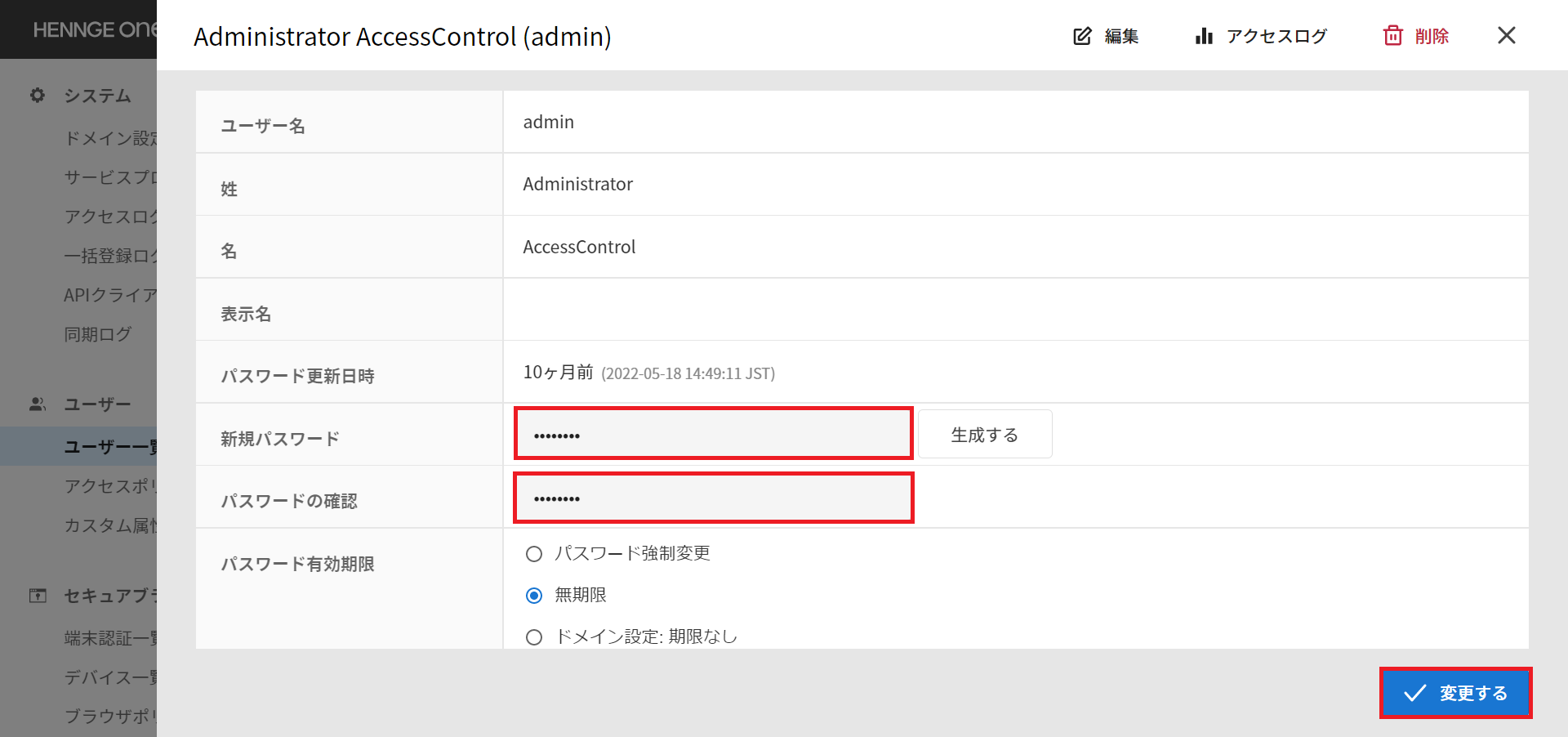The height and width of the screenshot is (737, 1568).
Task: Click into the 新規パスワード input field
Action: 713,434
